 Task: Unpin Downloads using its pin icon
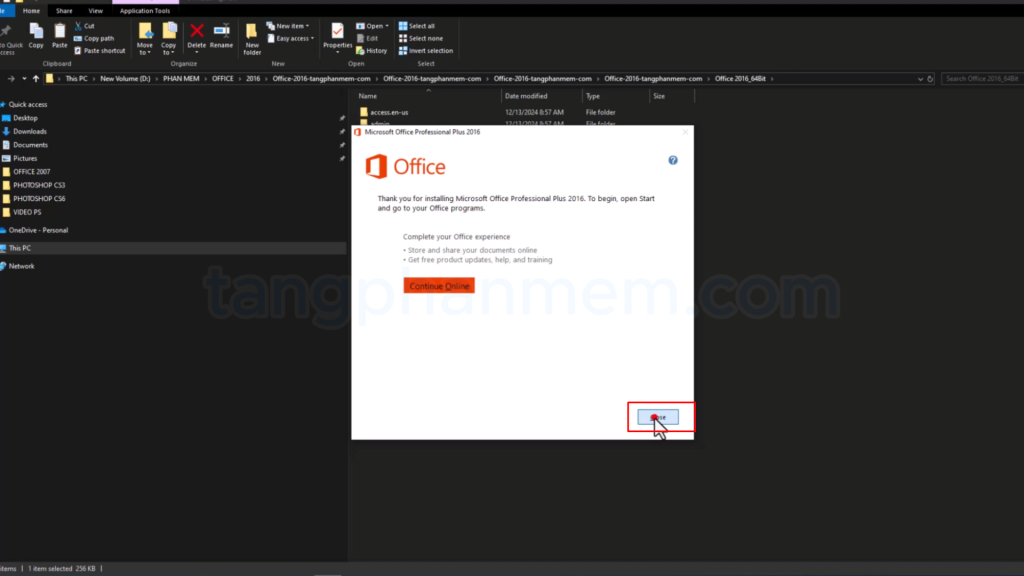tap(342, 131)
